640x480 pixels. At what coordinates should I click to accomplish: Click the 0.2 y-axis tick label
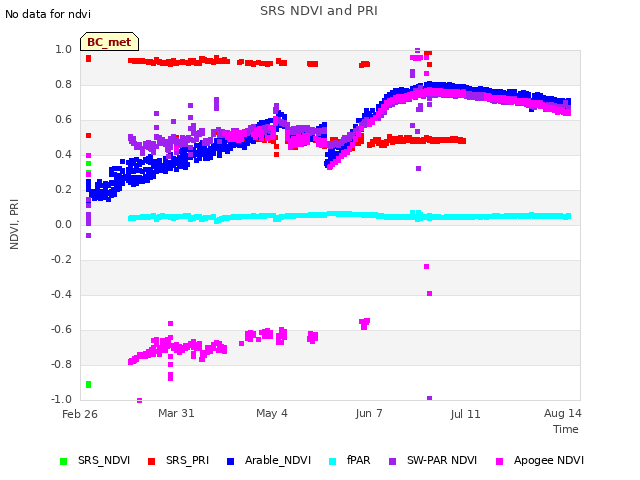coord(64,189)
